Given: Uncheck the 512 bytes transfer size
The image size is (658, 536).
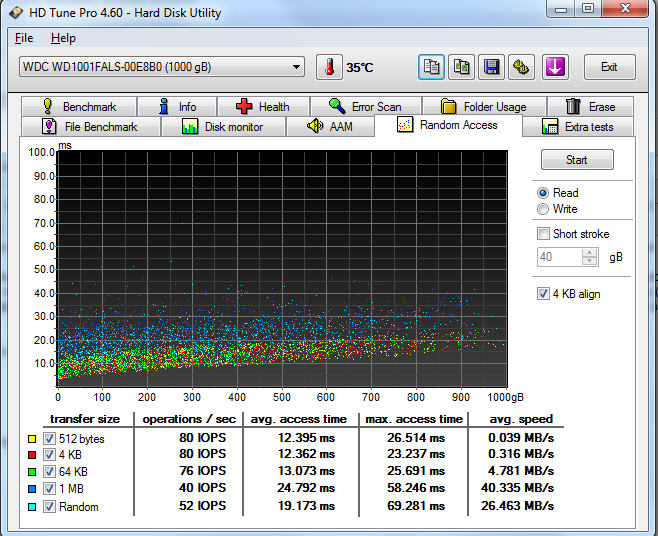Looking at the screenshot, I should click(x=49, y=439).
